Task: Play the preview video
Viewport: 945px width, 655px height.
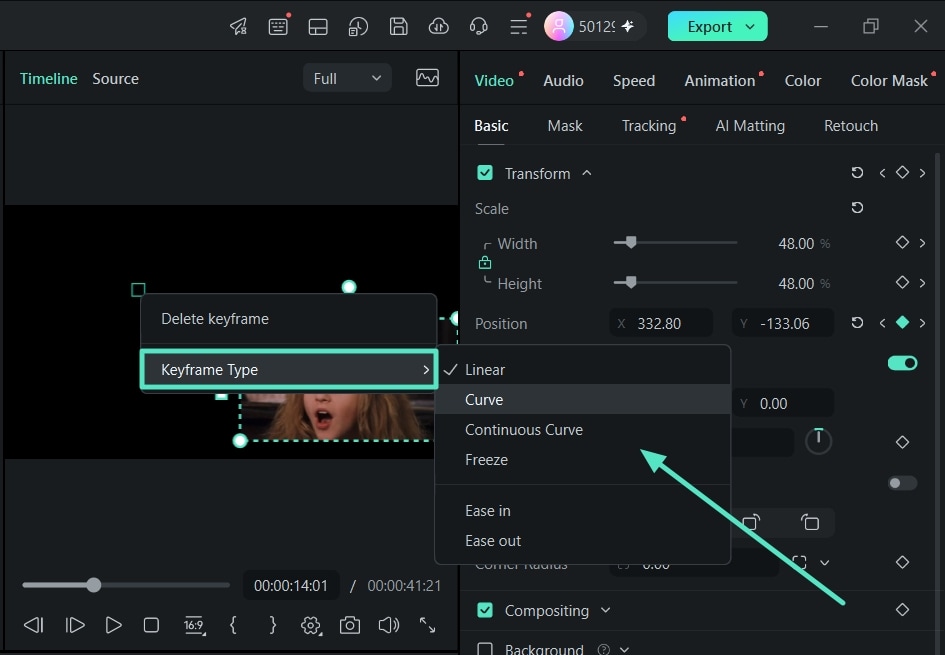Action: (x=113, y=625)
